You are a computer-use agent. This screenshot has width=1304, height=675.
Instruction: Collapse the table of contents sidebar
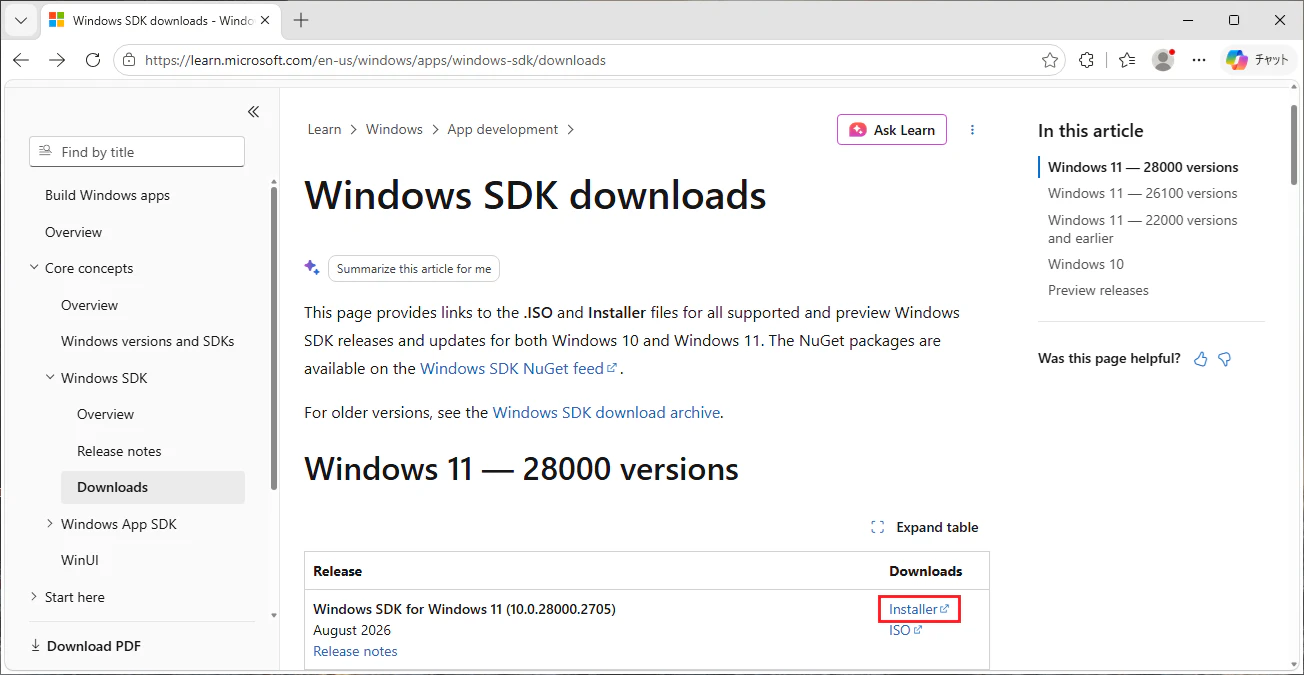coord(253,112)
